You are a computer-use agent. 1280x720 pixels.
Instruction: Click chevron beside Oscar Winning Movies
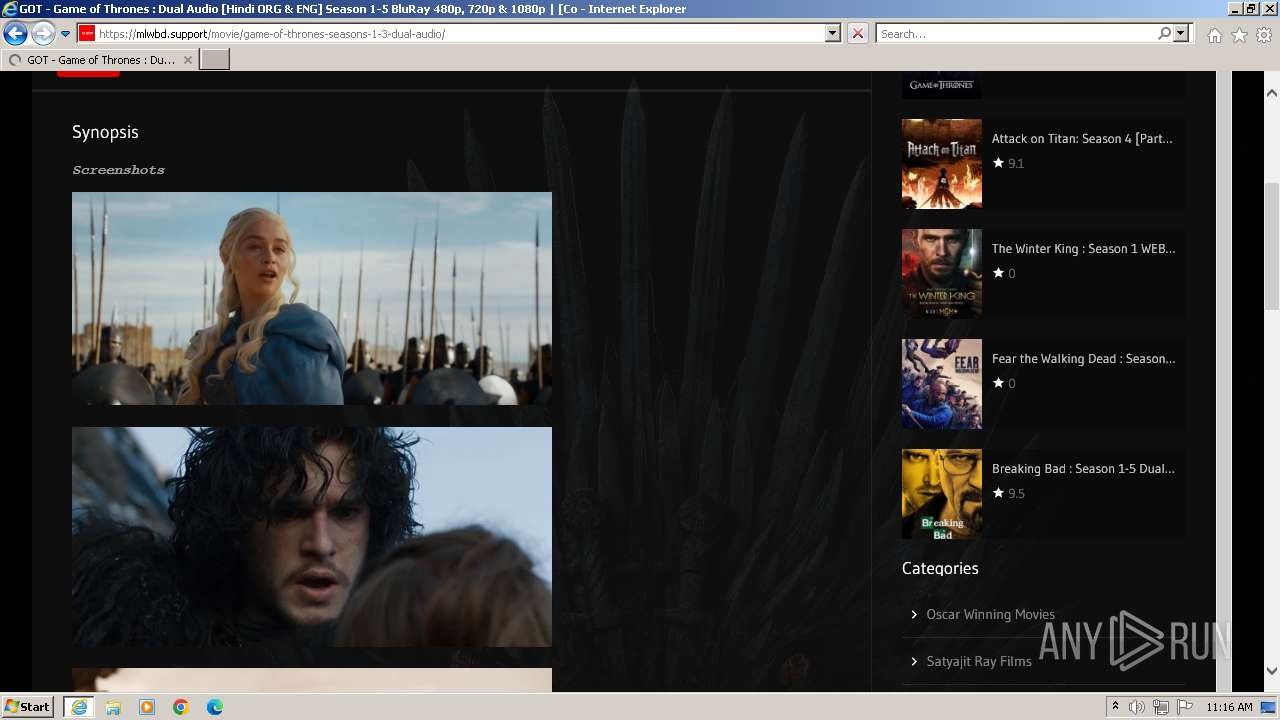click(x=914, y=615)
